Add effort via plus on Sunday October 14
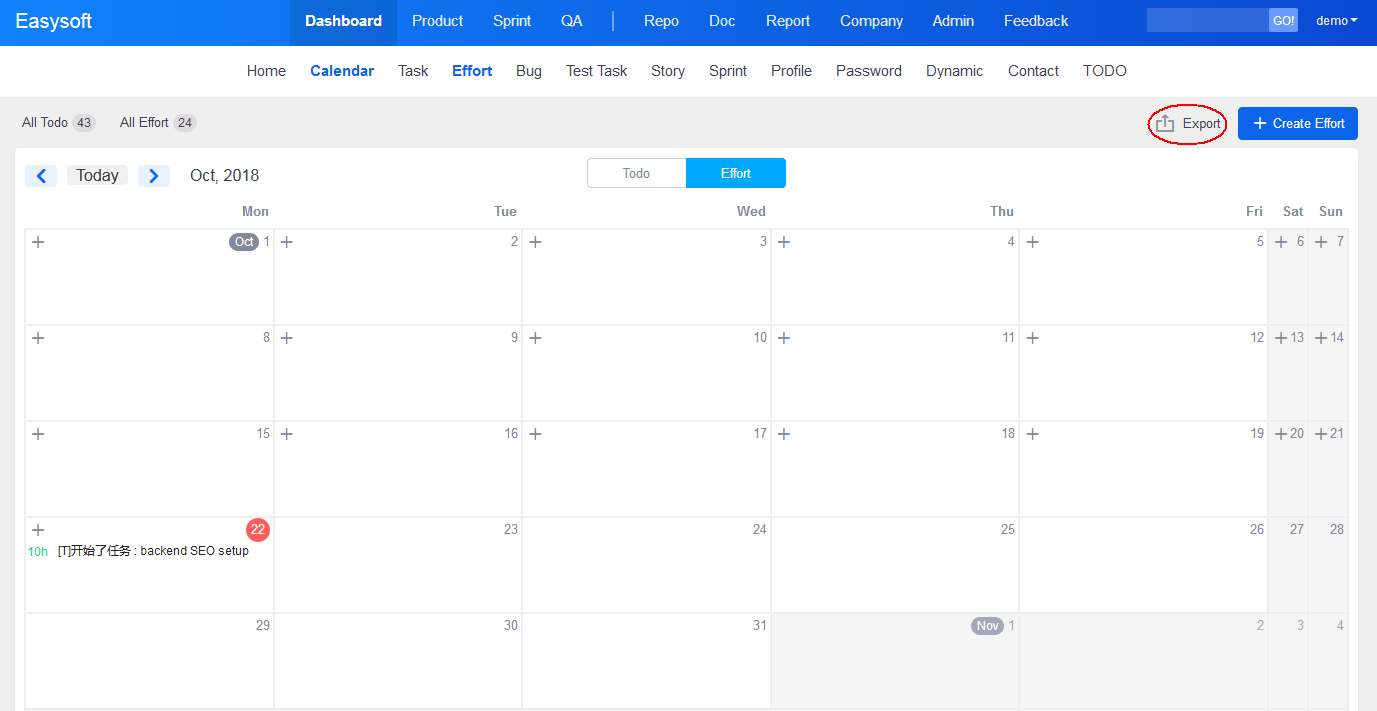 [1321, 338]
